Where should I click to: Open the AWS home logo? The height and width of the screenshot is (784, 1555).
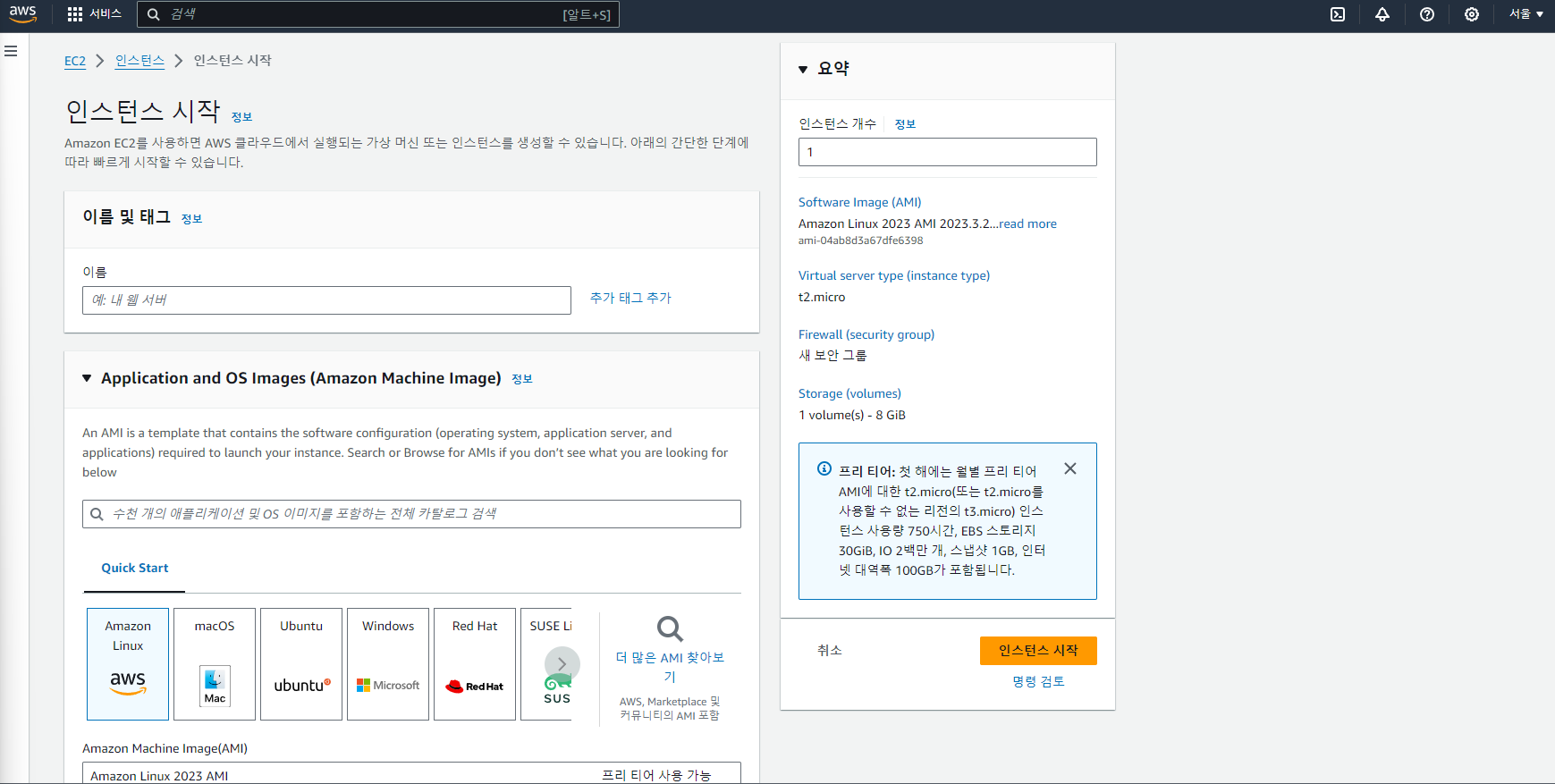point(23,14)
